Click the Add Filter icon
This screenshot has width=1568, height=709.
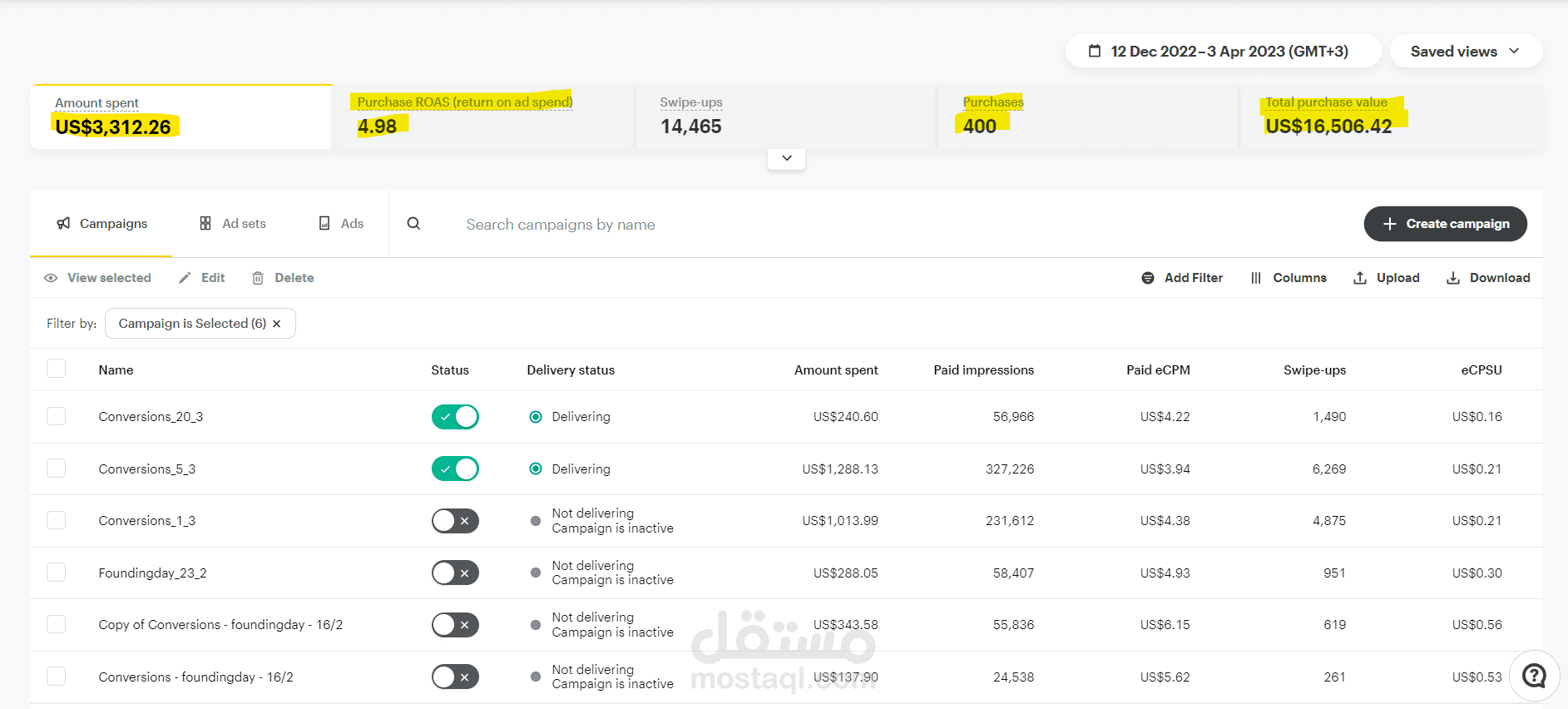[1148, 278]
